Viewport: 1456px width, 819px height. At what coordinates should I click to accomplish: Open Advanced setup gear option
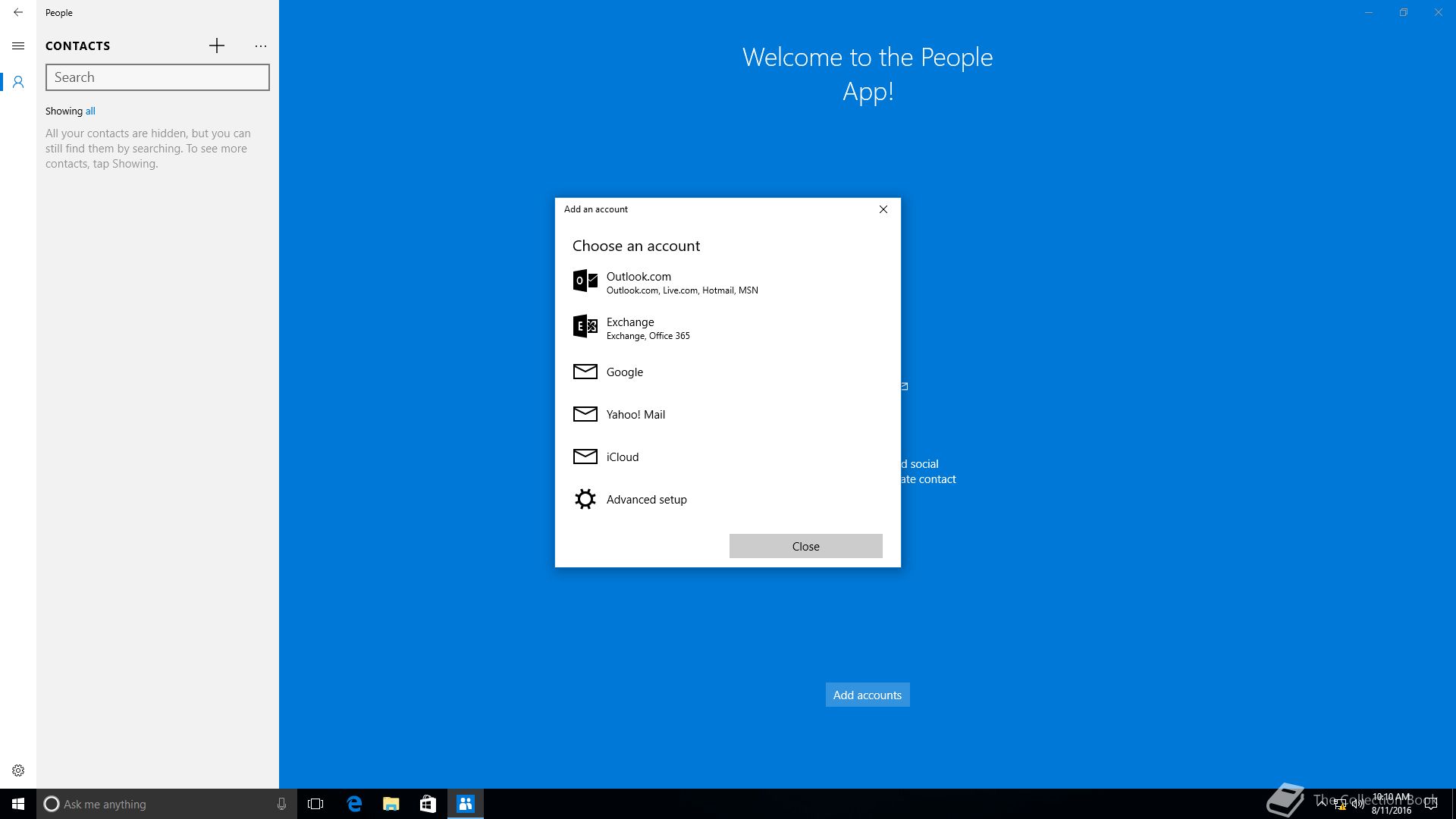pos(585,499)
